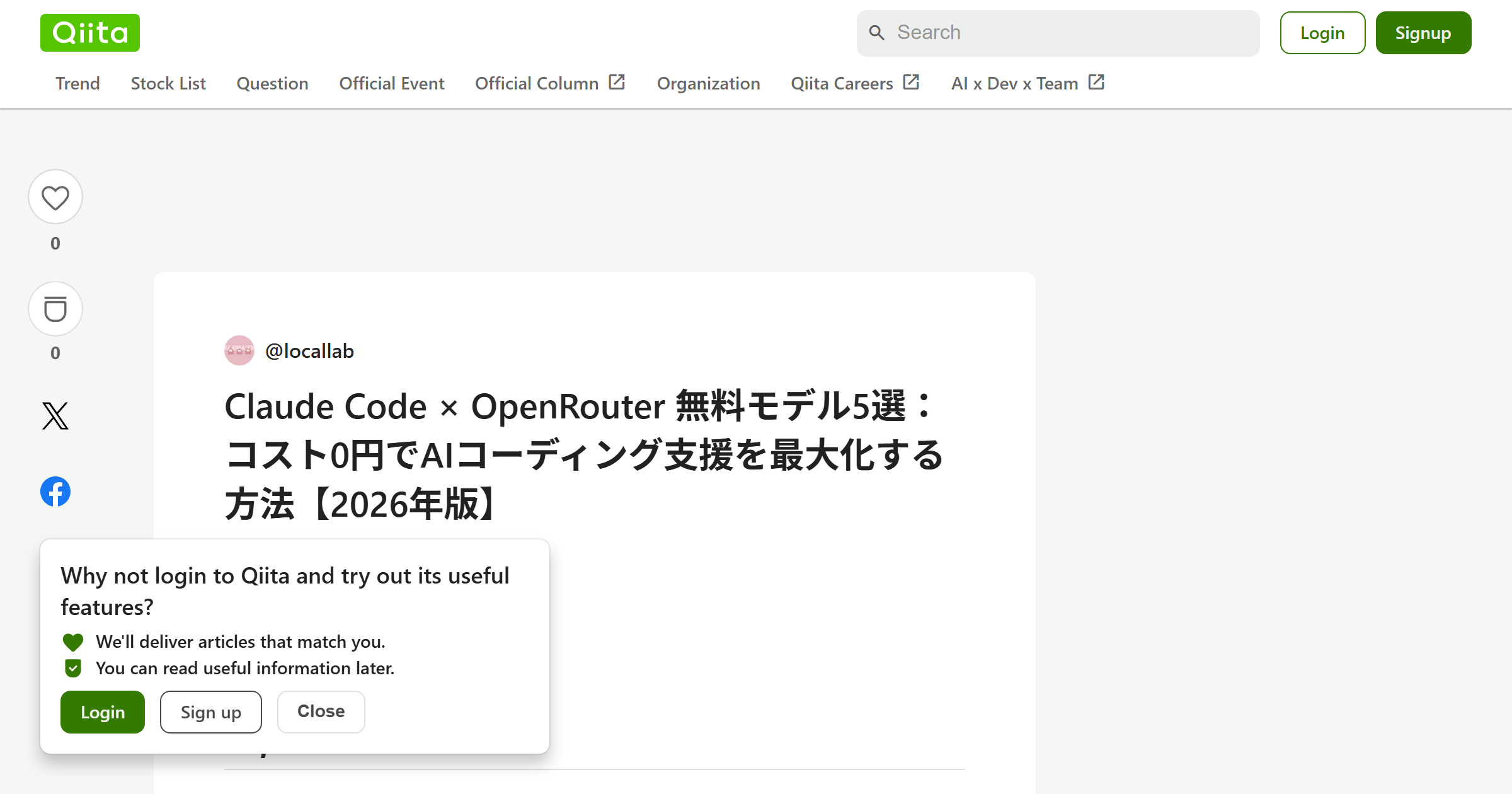Click 'We'll deliver articles that match you.'

[241, 642]
